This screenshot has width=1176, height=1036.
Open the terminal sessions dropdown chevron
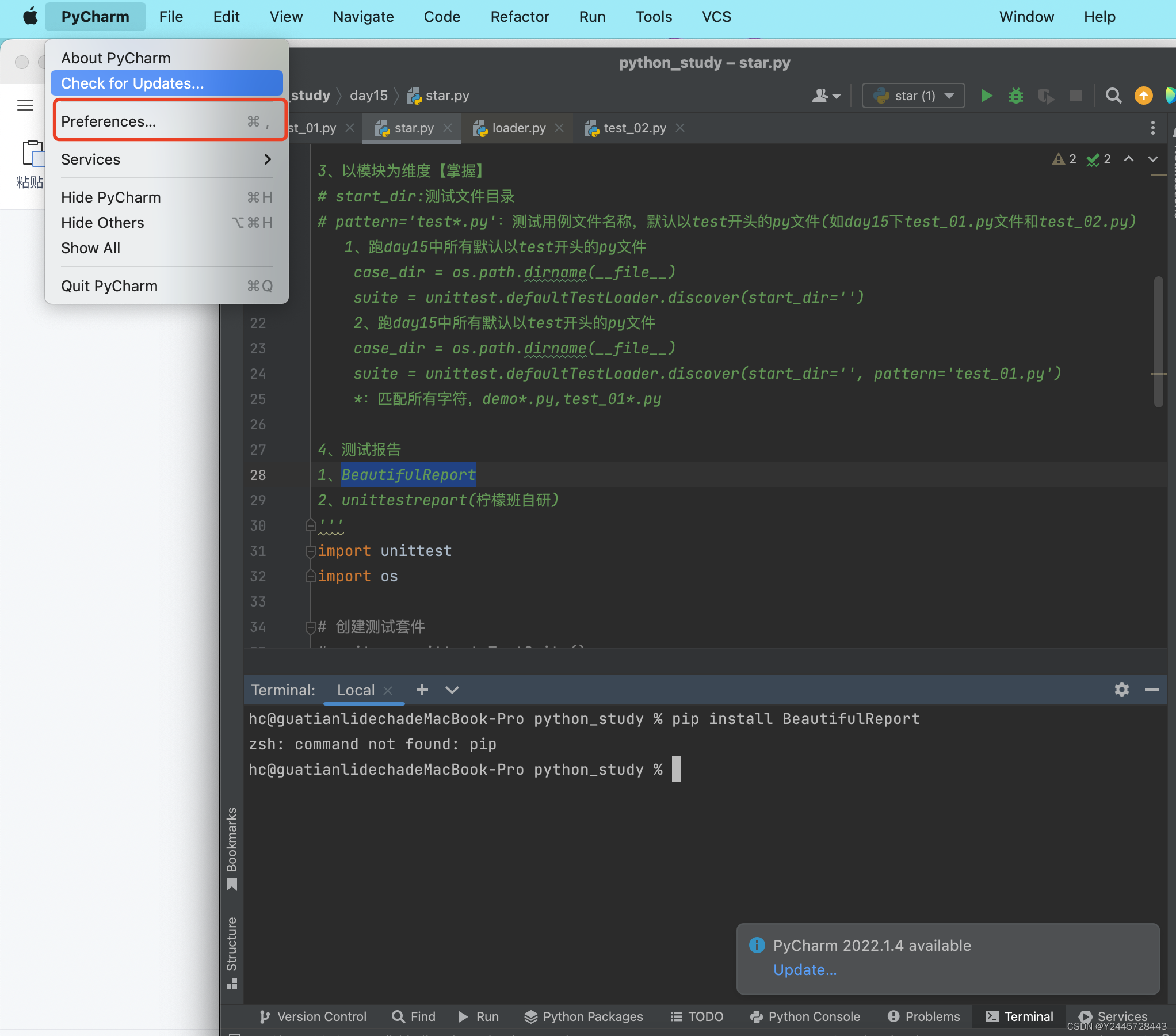tap(452, 690)
